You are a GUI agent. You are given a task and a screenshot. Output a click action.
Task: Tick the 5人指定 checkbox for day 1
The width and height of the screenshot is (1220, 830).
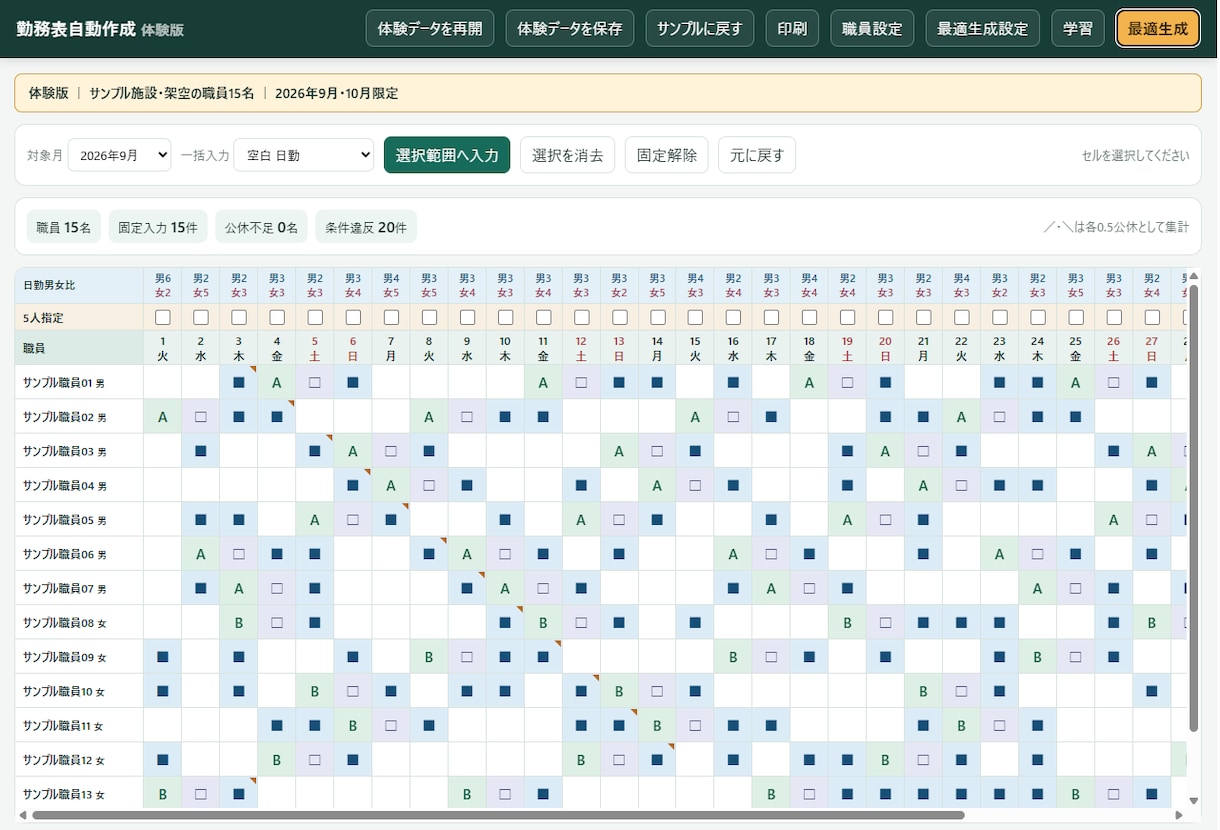click(163, 317)
